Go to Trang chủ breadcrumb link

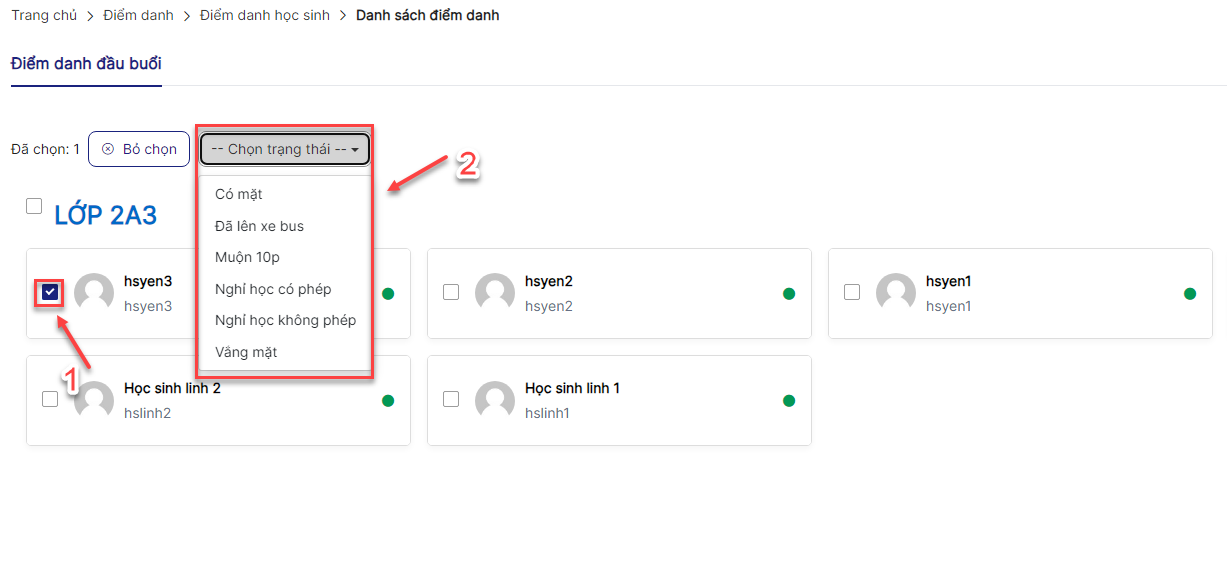click(x=44, y=15)
